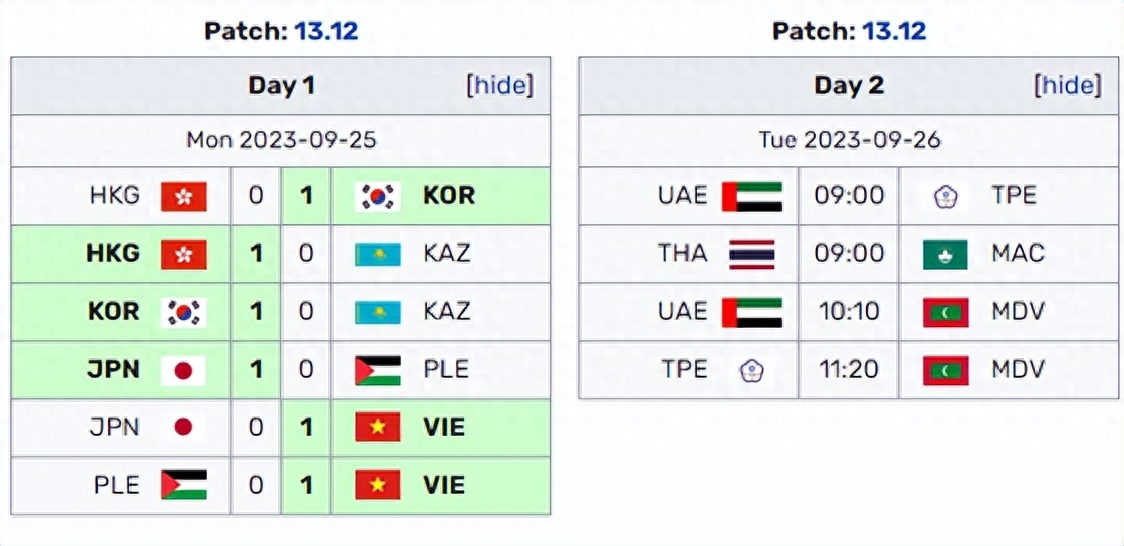Image resolution: width=1124 pixels, height=546 pixels.
Task: Click Hong Kong flag in HKG–KAZ row
Action: [184, 254]
